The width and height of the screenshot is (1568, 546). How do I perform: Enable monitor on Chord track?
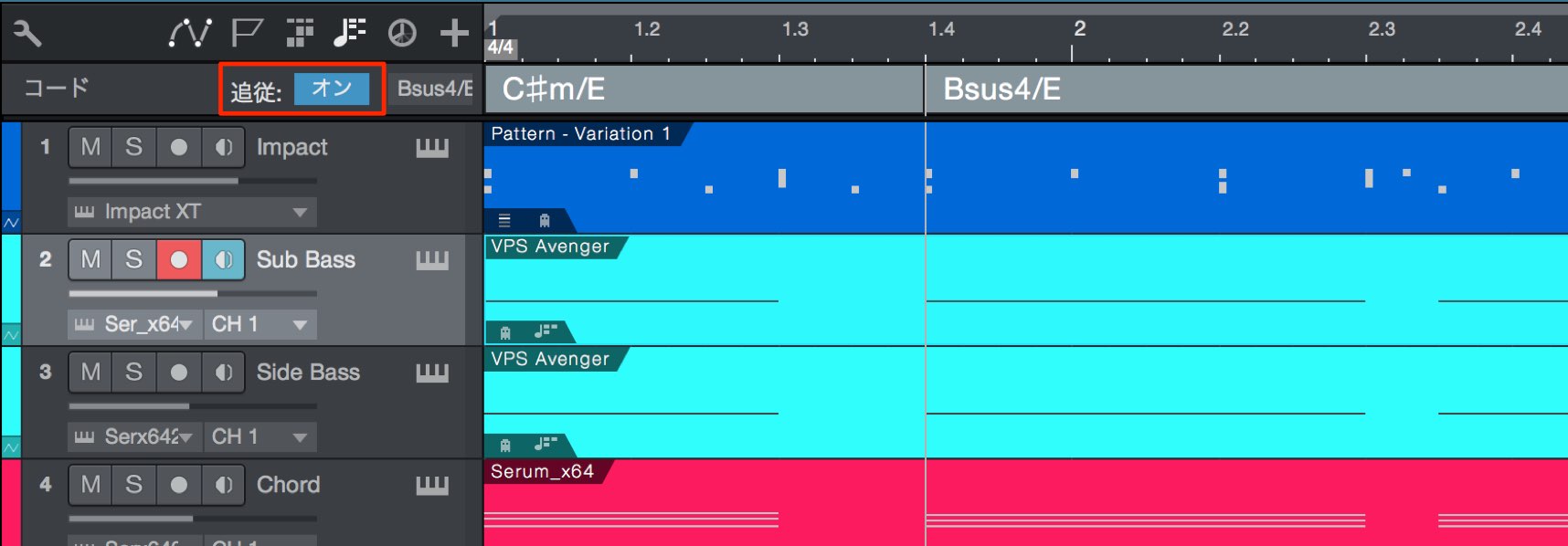coord(223,484)
